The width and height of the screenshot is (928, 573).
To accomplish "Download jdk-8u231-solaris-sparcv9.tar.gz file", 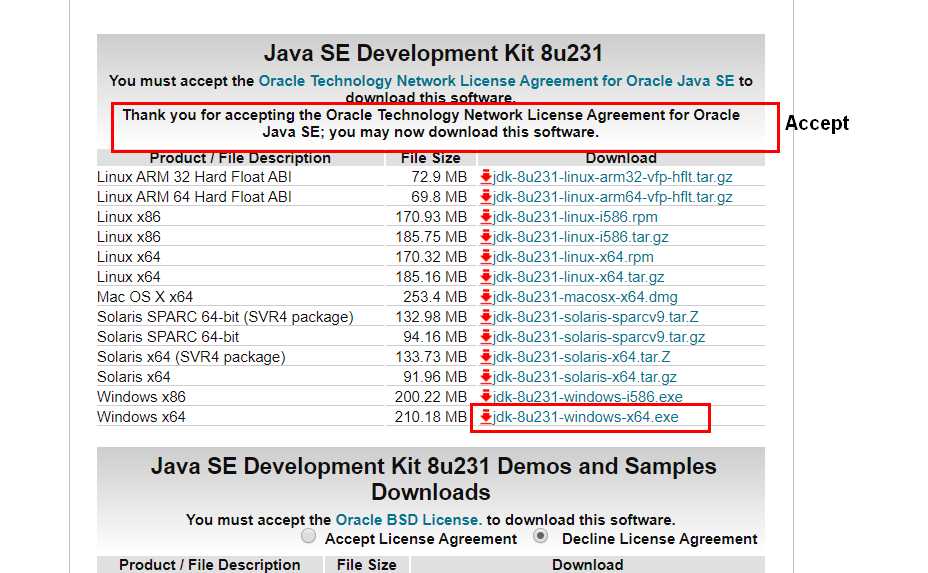I will coord(599,337).
